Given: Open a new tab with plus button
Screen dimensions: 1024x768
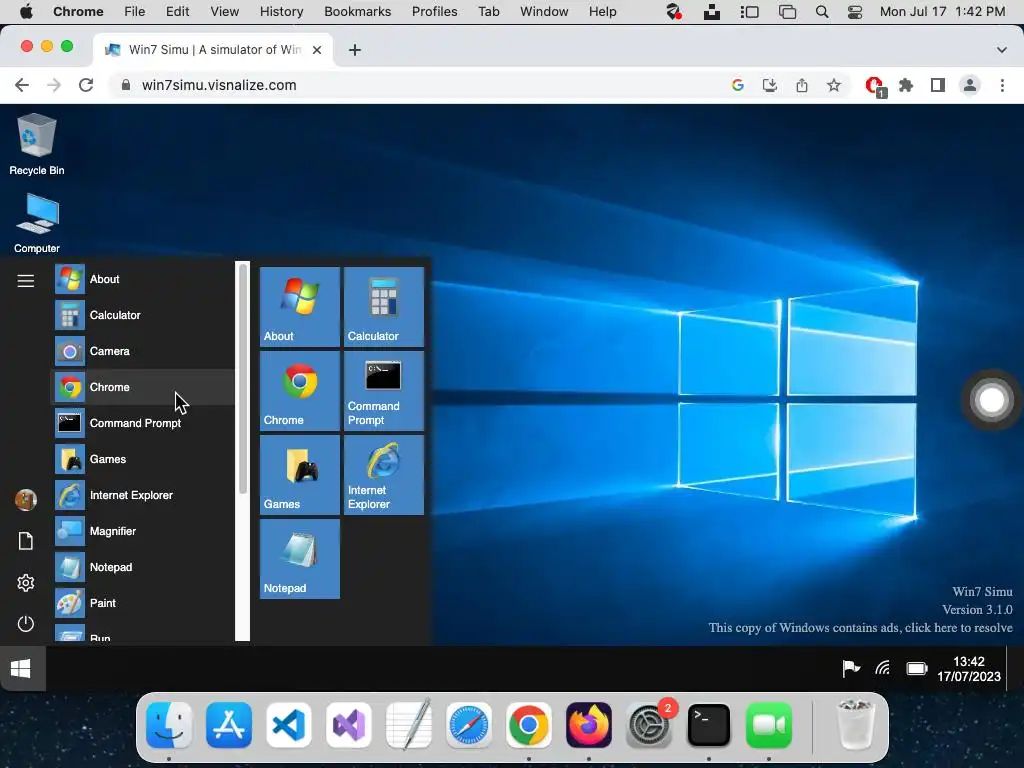Looking at the screenshot, I should [355, 50].
